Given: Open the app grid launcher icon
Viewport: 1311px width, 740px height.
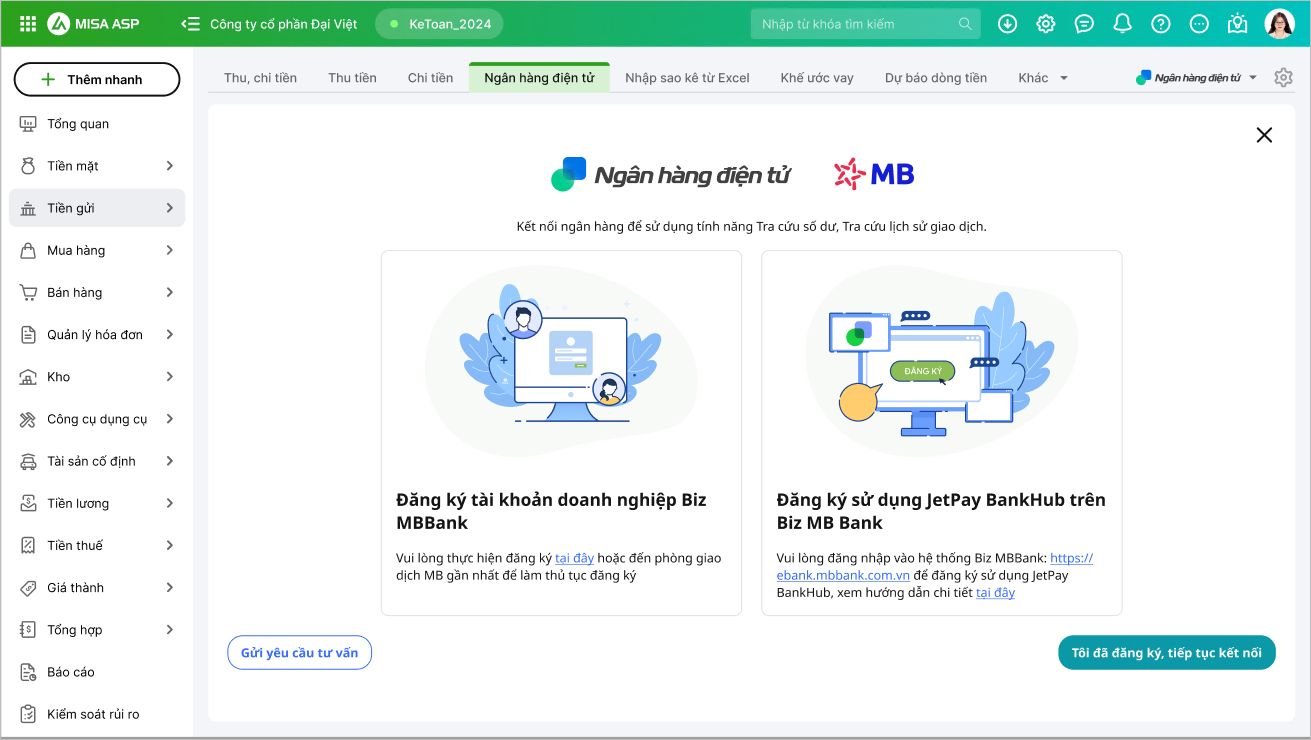Looking at the screenshot, I should [28, 24].
